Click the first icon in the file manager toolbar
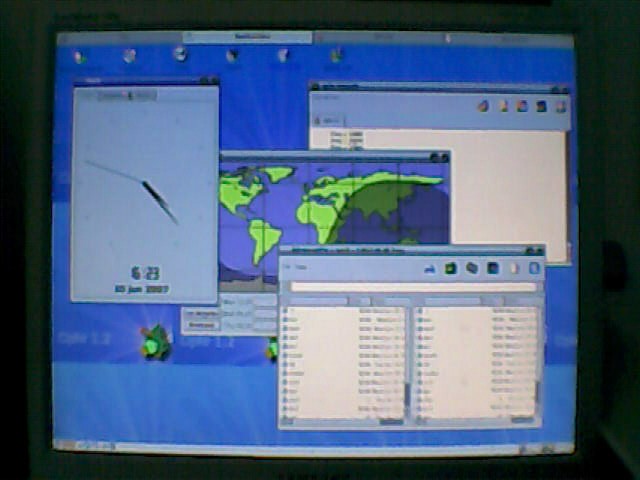Screen dimensions: 640x480 (430, 268)
